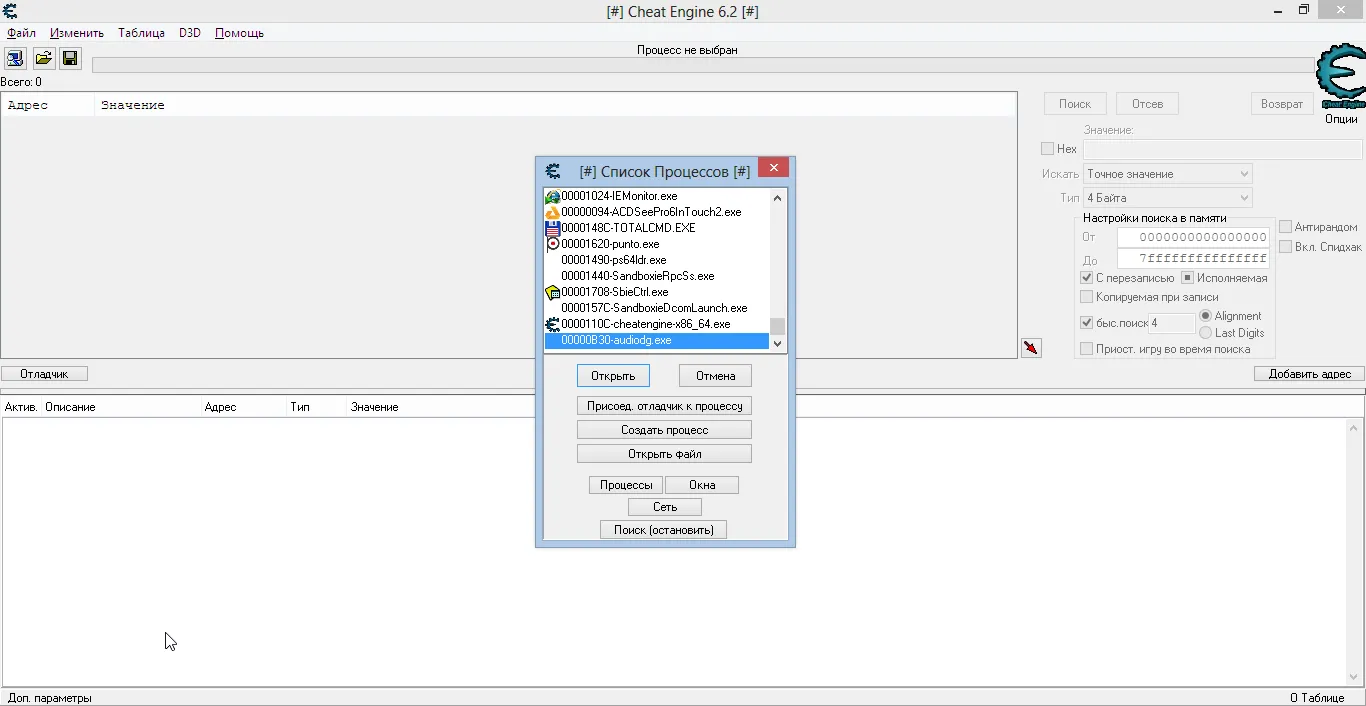The height and width of the screenshot is (706, 1366).
Task: Select the TOTALCMD.EXE process entry
Action: pos(627,228)
